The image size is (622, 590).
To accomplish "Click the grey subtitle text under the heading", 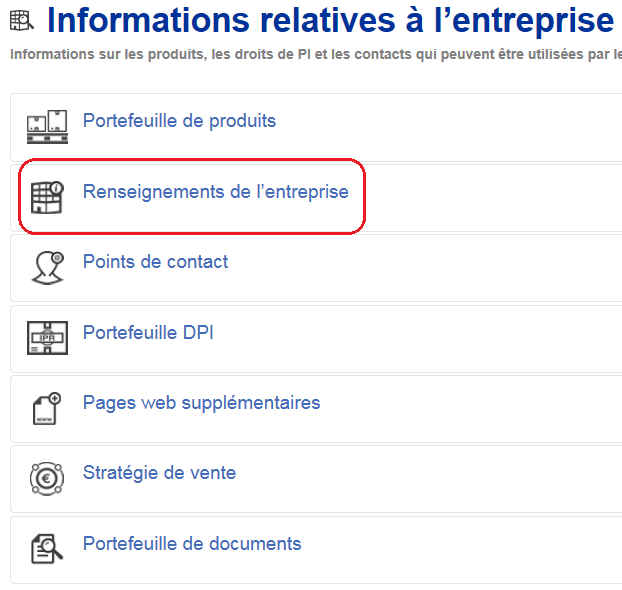I will click(x=316, y=54).
